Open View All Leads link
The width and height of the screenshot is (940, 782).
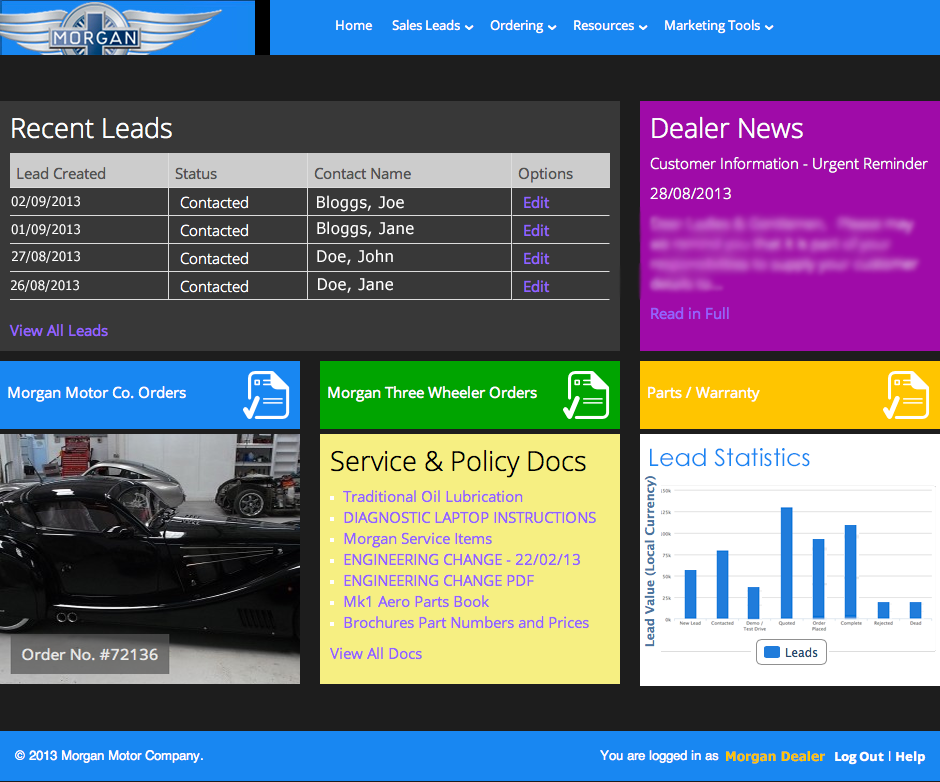click(59, 330)
